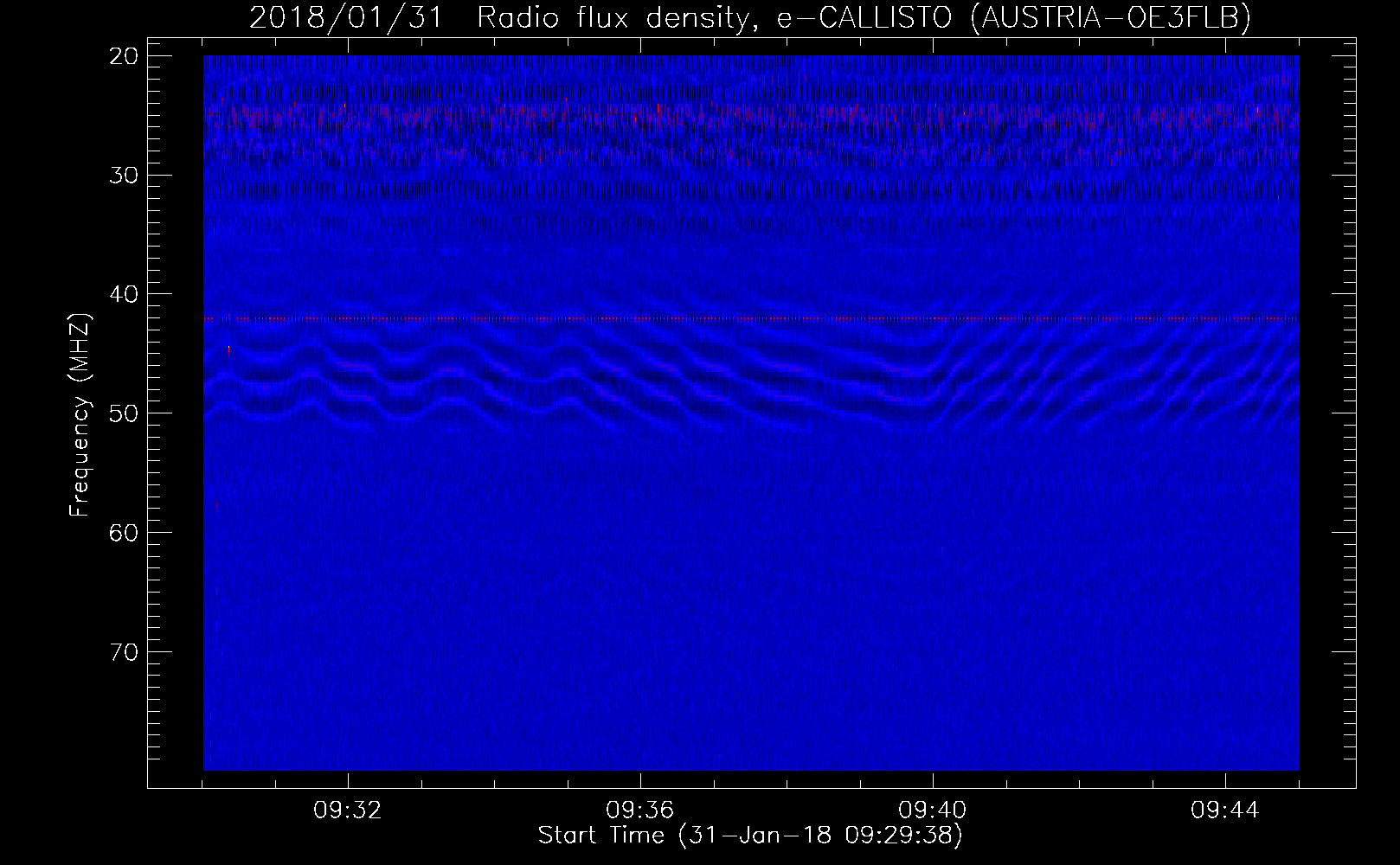This screenshot has height=865, width=1400.
Task: Click the time tick label '09:32'
Action: pyautogui.click(x=348, y=811)
